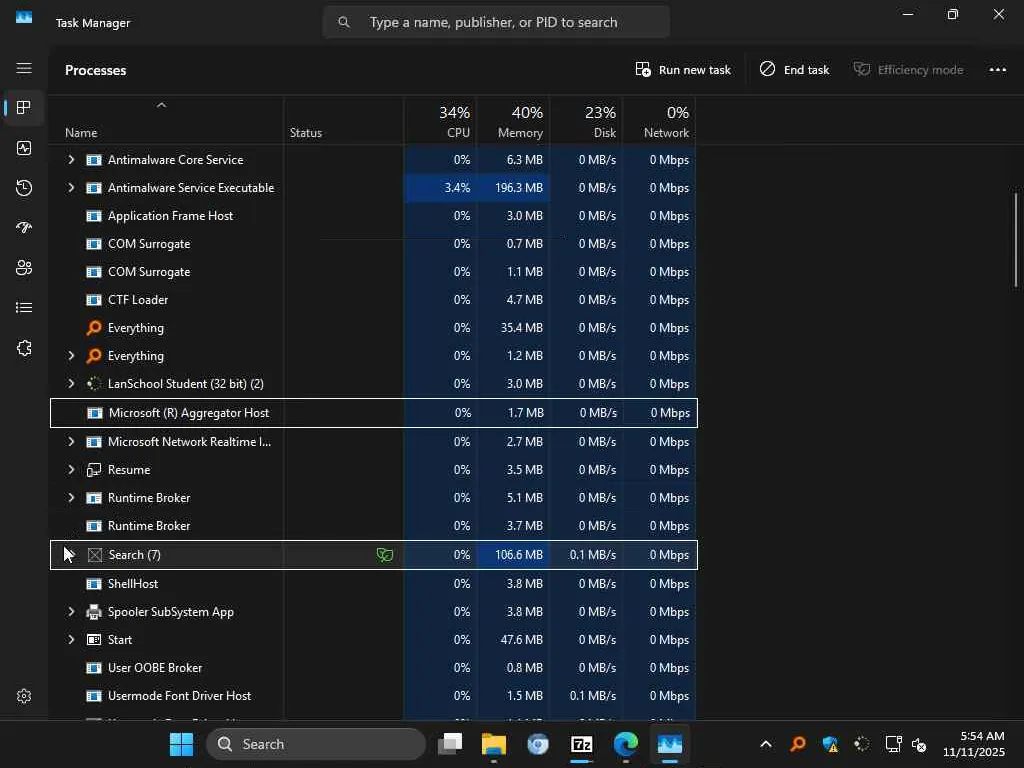Screen dimensions: 1024x768
Task: Select the first COM Surrogate 0.7 MB row
Action: (x=374, y=244)
